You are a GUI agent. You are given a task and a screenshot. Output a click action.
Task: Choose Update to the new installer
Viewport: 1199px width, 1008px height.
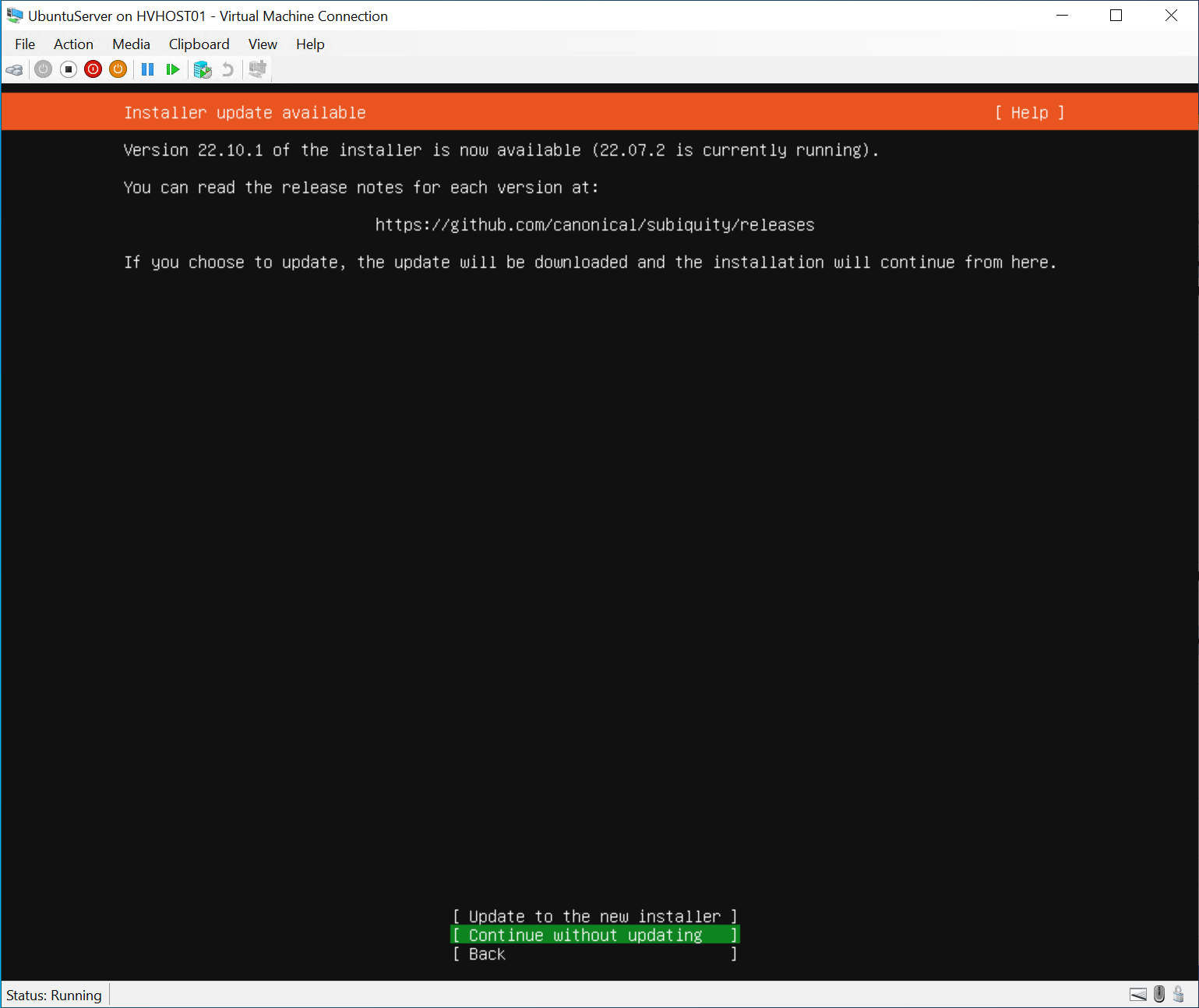(595, 917)
